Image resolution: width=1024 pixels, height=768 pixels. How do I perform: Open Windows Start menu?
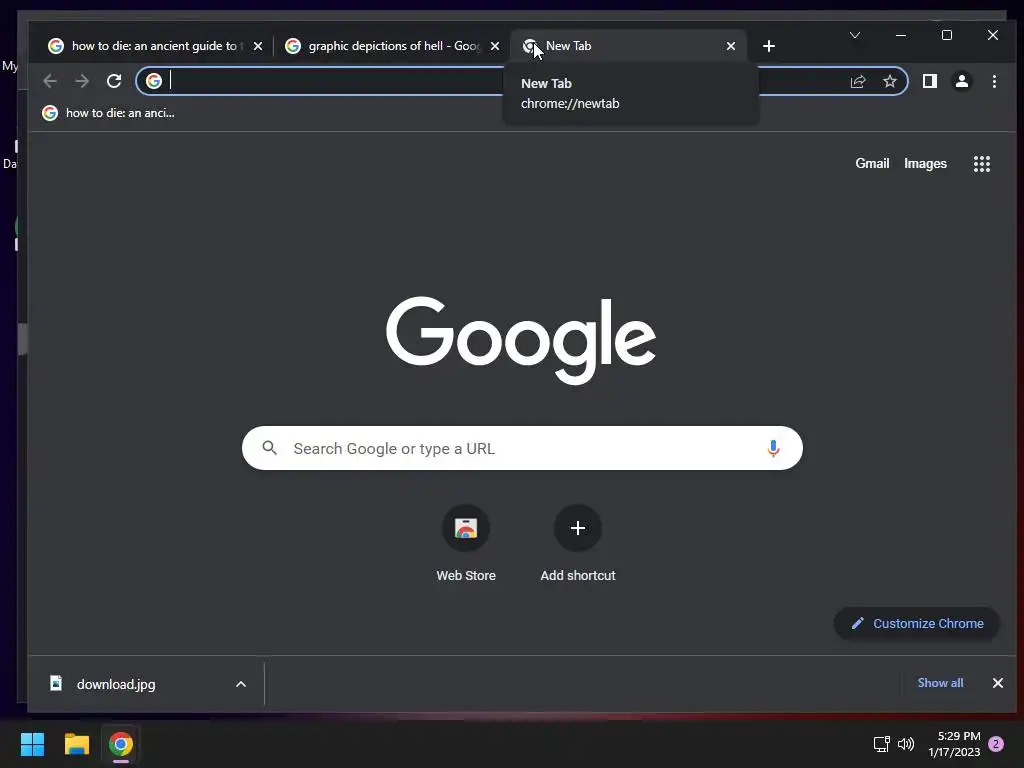(32, 744)
